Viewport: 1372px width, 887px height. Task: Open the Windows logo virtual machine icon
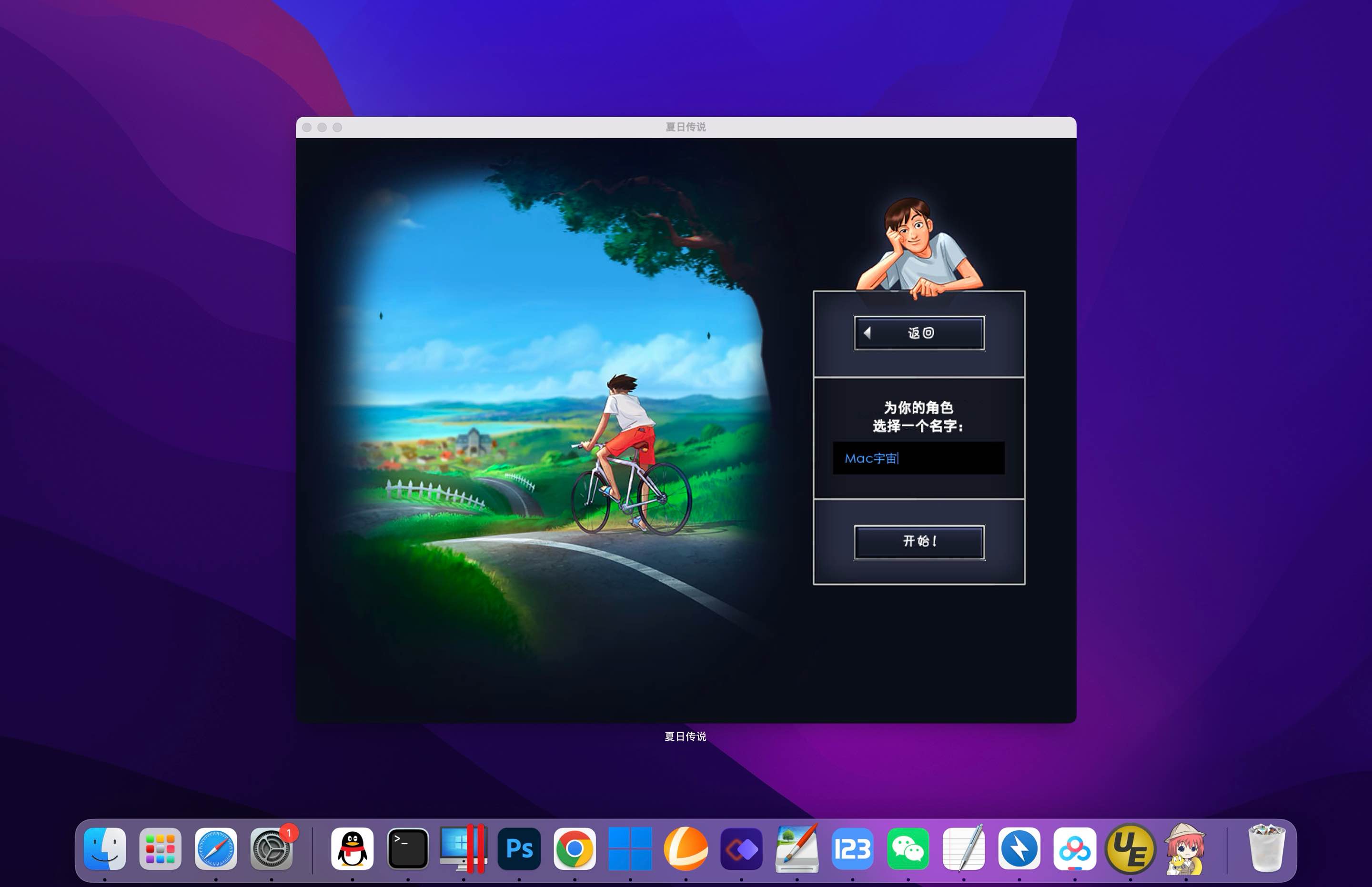coord(630,849)
